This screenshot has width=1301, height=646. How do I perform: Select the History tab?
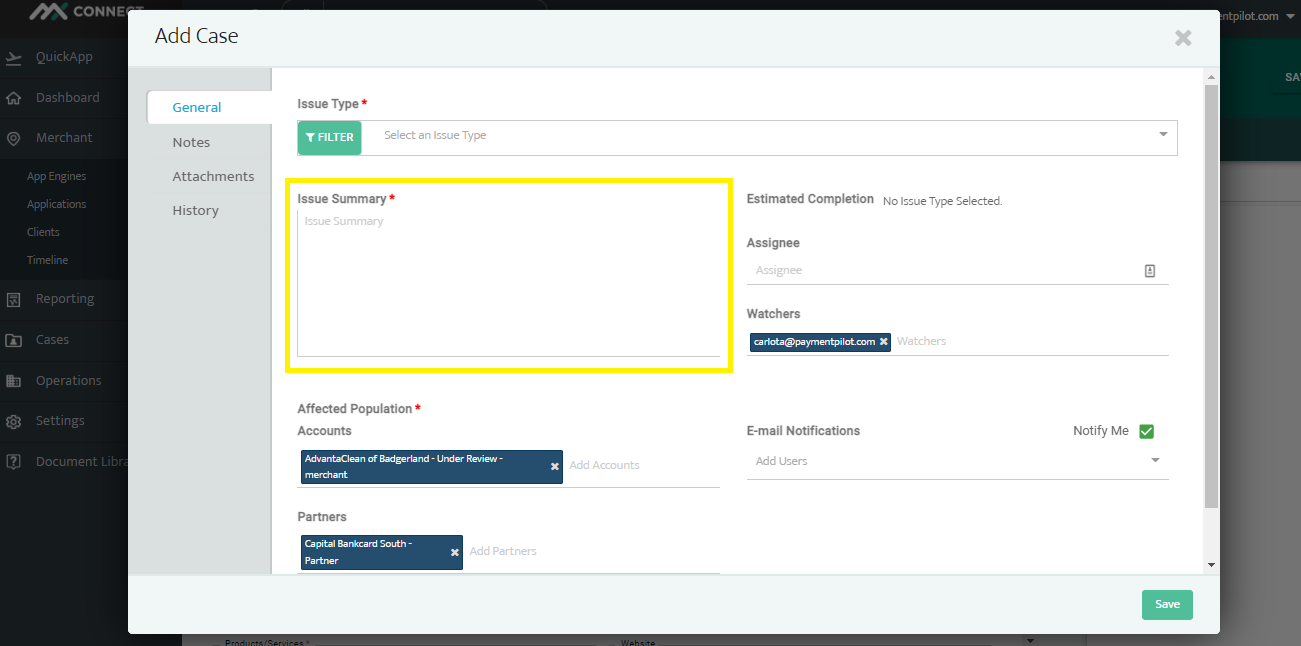195,210
